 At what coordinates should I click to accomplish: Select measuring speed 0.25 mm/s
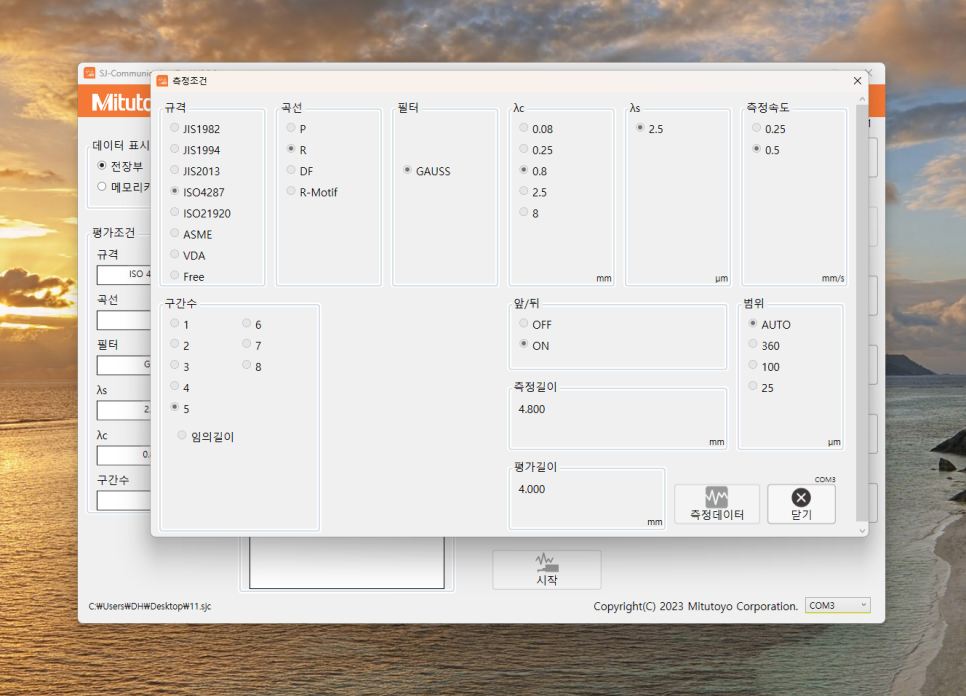757,129
